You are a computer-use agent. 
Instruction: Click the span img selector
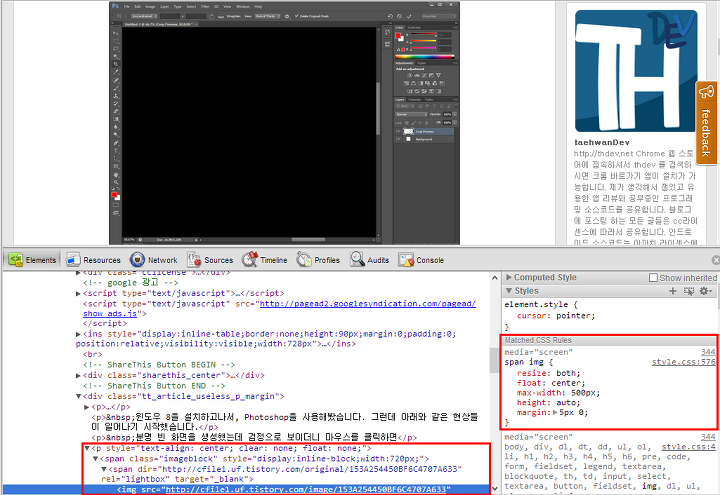[x=528, y=362]
